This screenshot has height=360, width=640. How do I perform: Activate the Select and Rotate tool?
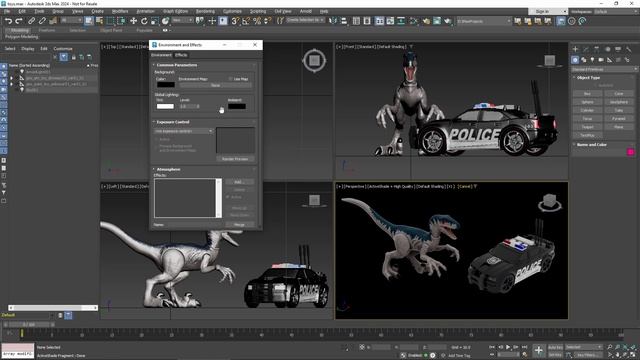tap(144, 21)
